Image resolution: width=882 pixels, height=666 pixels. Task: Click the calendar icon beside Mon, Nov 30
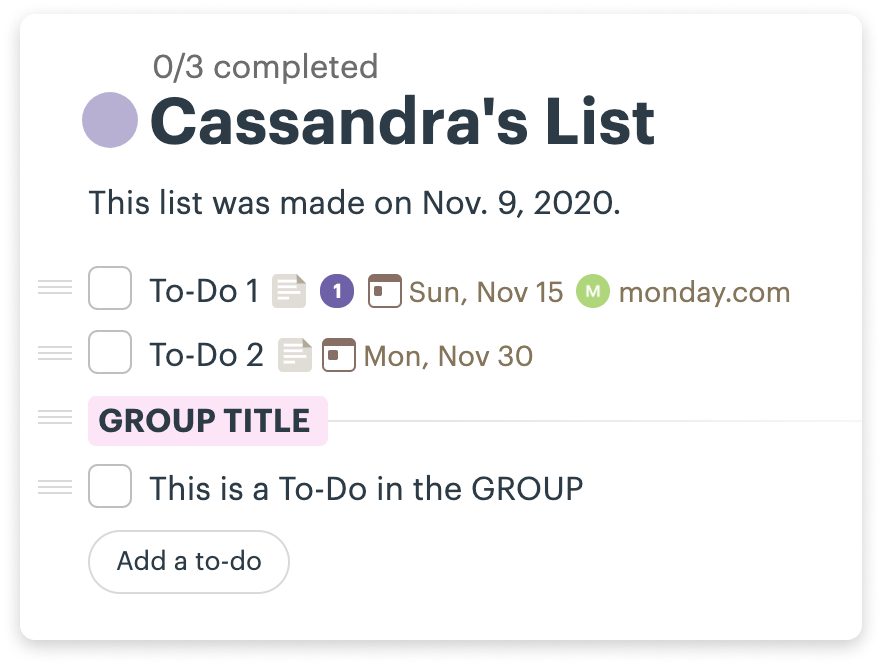339,355
